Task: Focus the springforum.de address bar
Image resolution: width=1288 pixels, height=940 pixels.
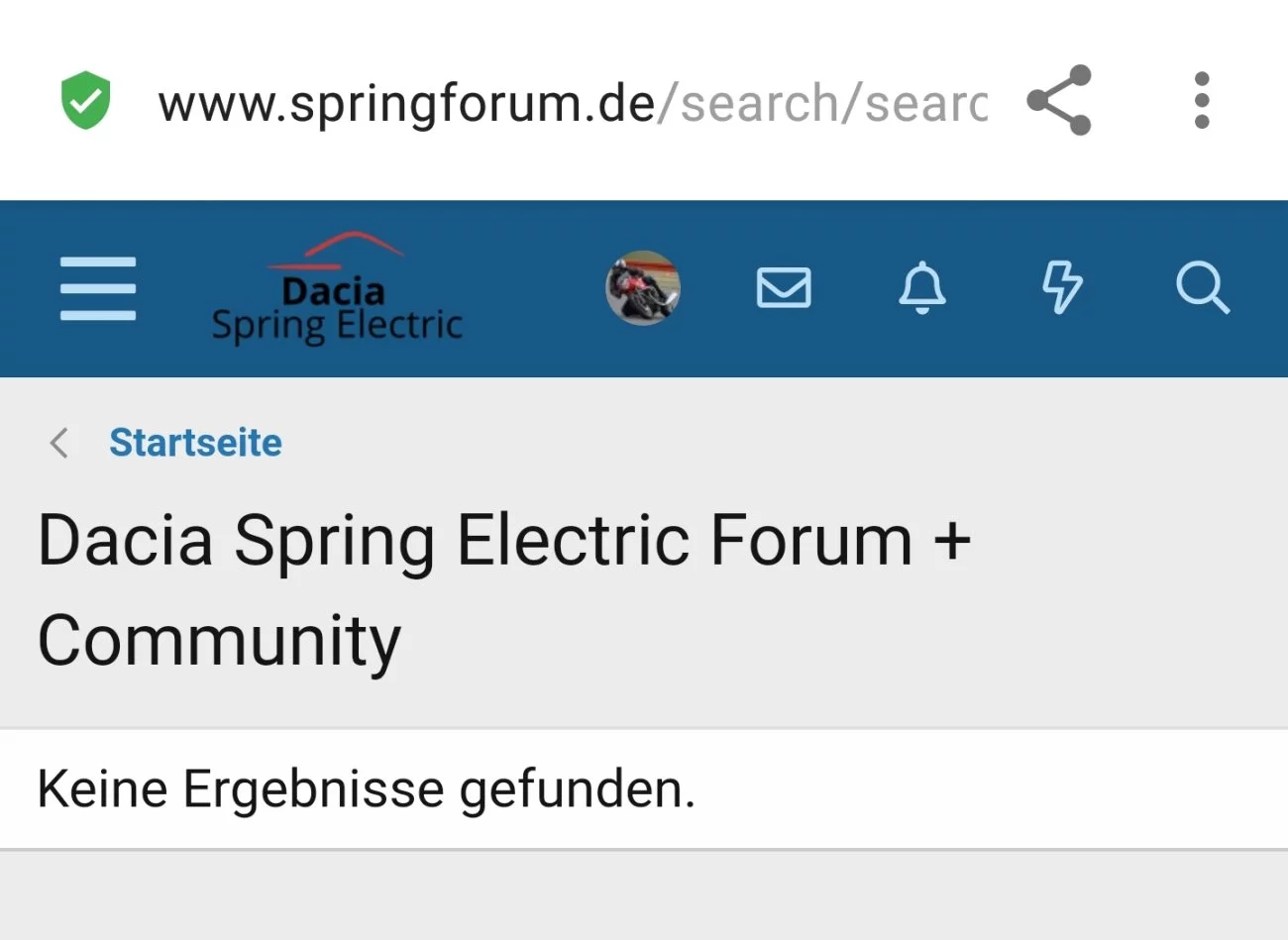Action: tap(573, 103)
